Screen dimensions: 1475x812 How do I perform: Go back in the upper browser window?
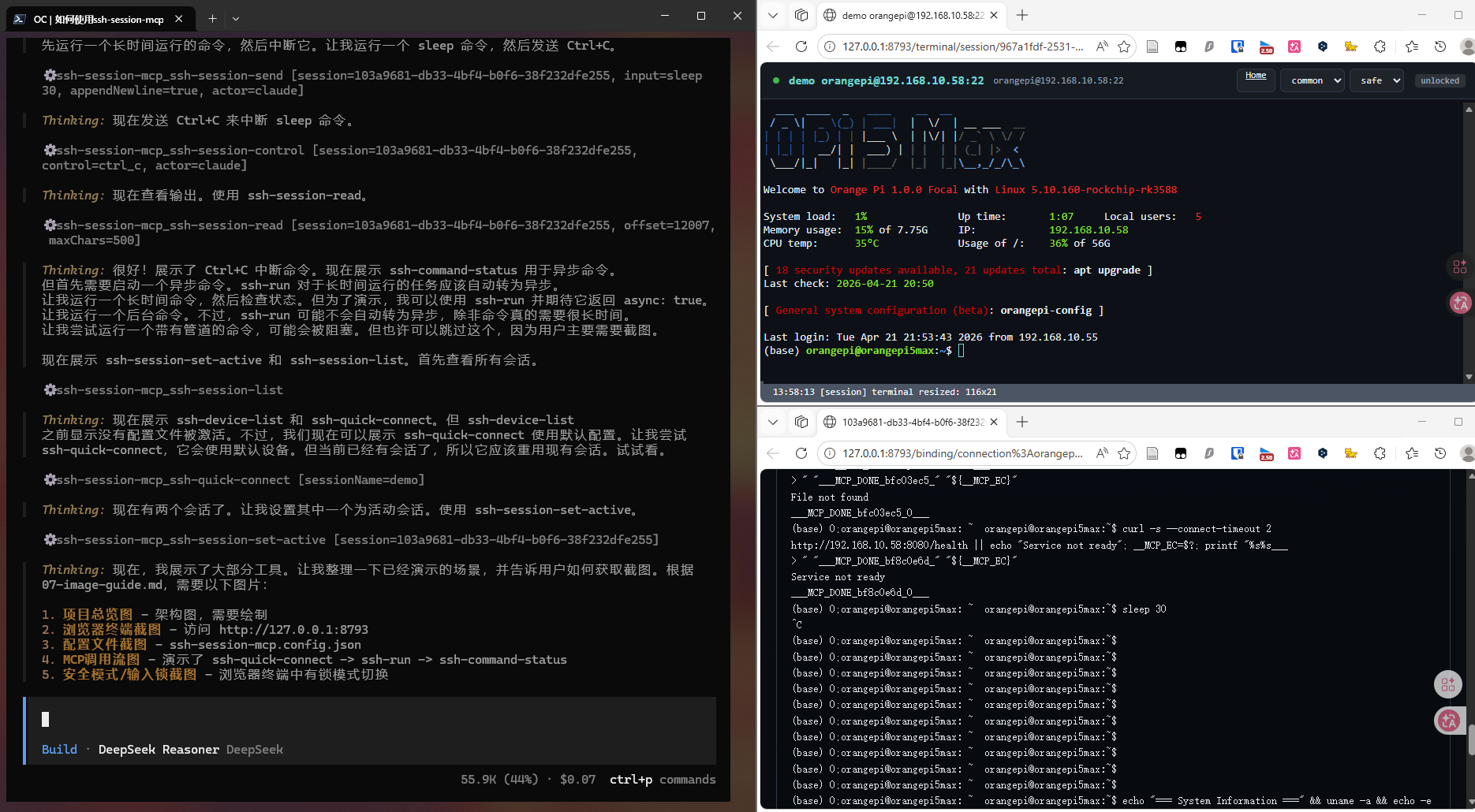point(773,47)
